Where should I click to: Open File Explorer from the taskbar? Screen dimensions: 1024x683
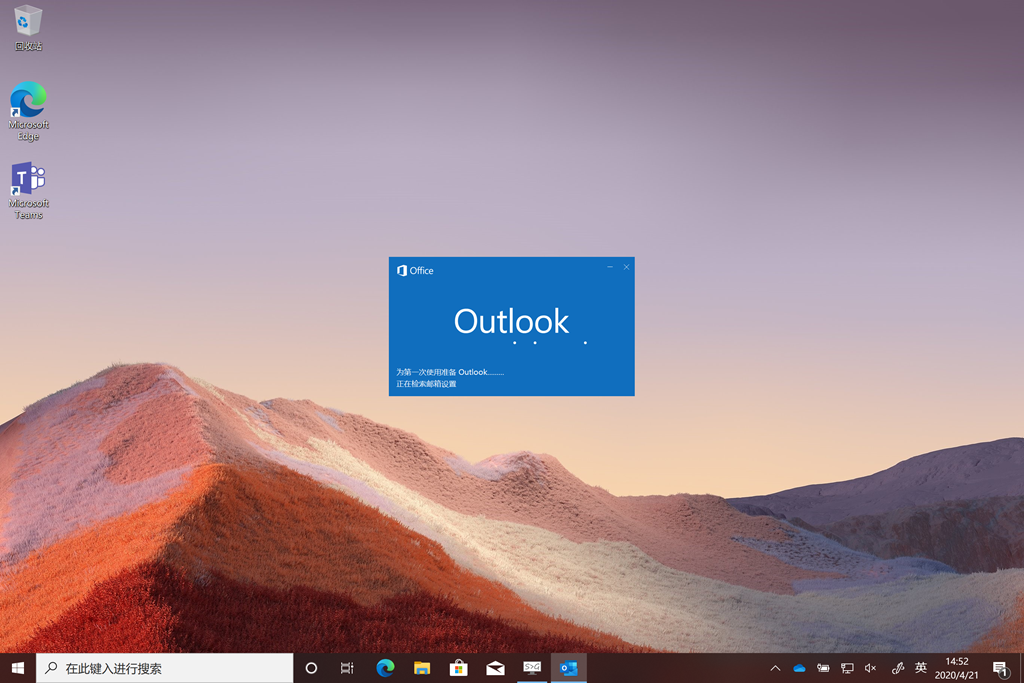pos(422,668)
